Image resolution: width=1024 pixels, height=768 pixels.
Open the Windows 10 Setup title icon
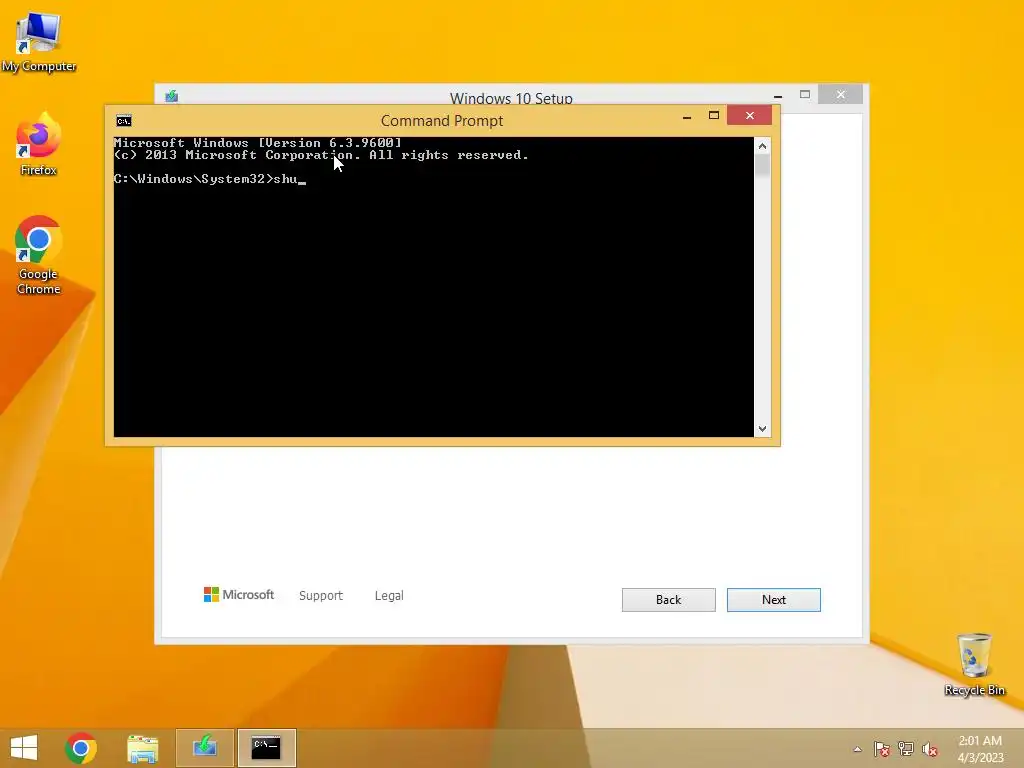coord(172,97)
